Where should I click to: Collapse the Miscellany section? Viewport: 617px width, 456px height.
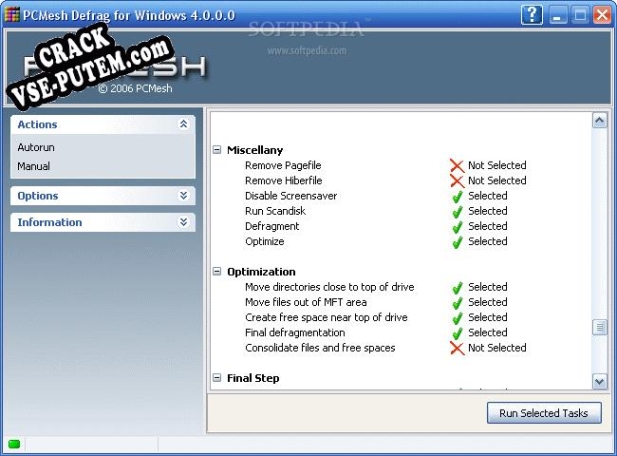click(x=217, y=150)
